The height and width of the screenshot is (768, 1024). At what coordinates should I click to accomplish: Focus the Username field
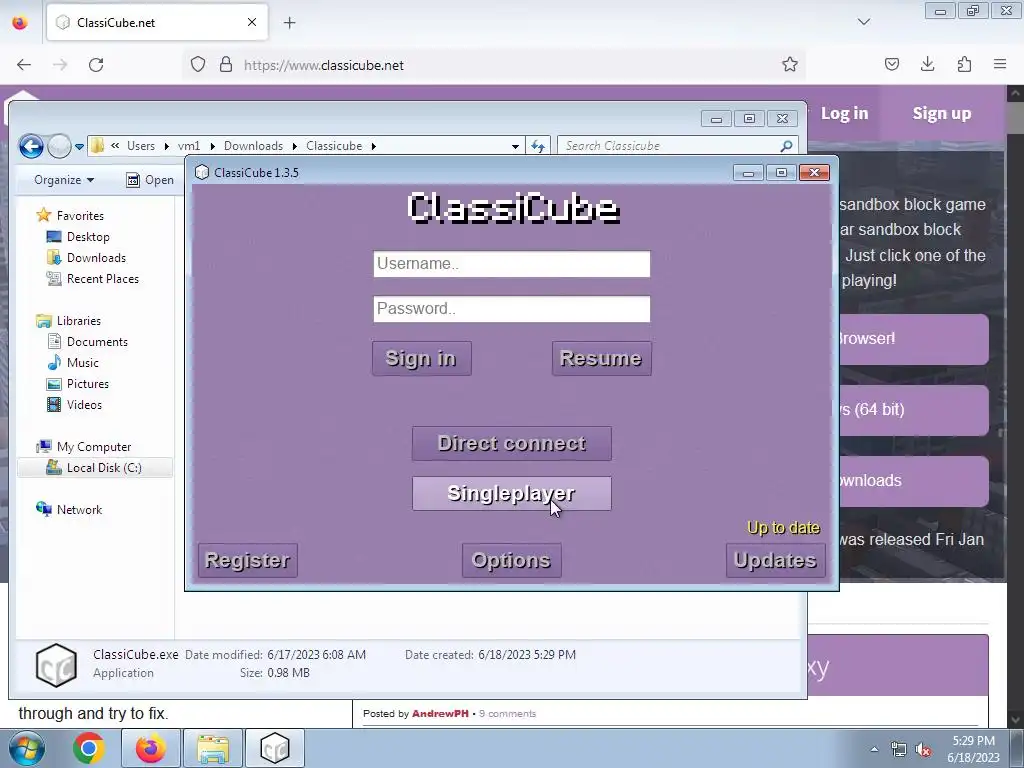pyautogui.click(x=511, y=264)
